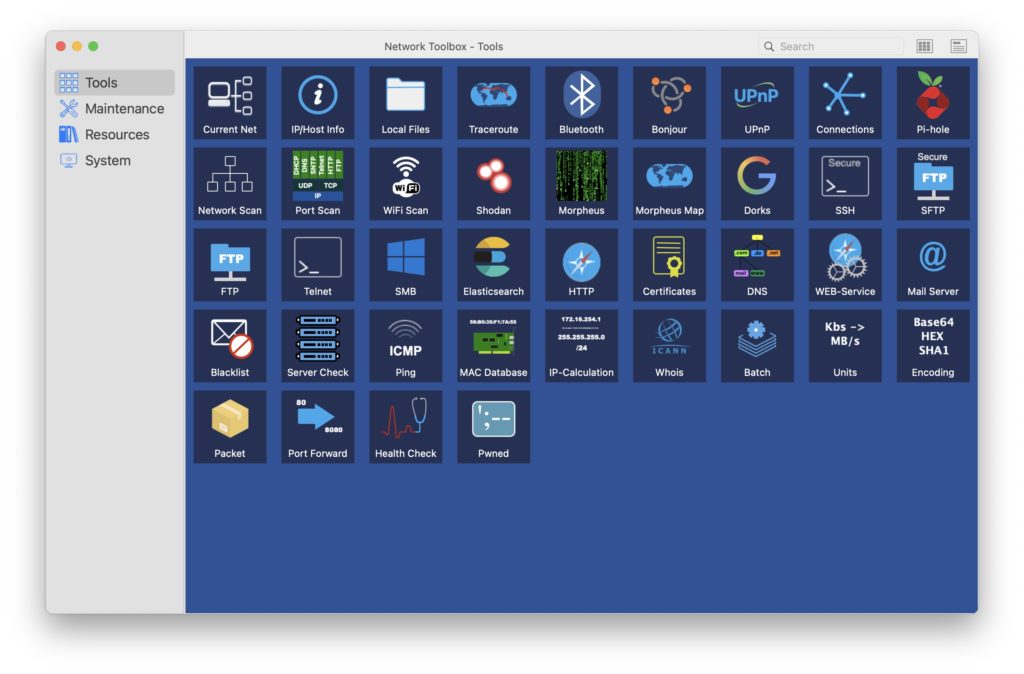Open the Traceroute tool
1024x674 pixels.
coord(493,103)
